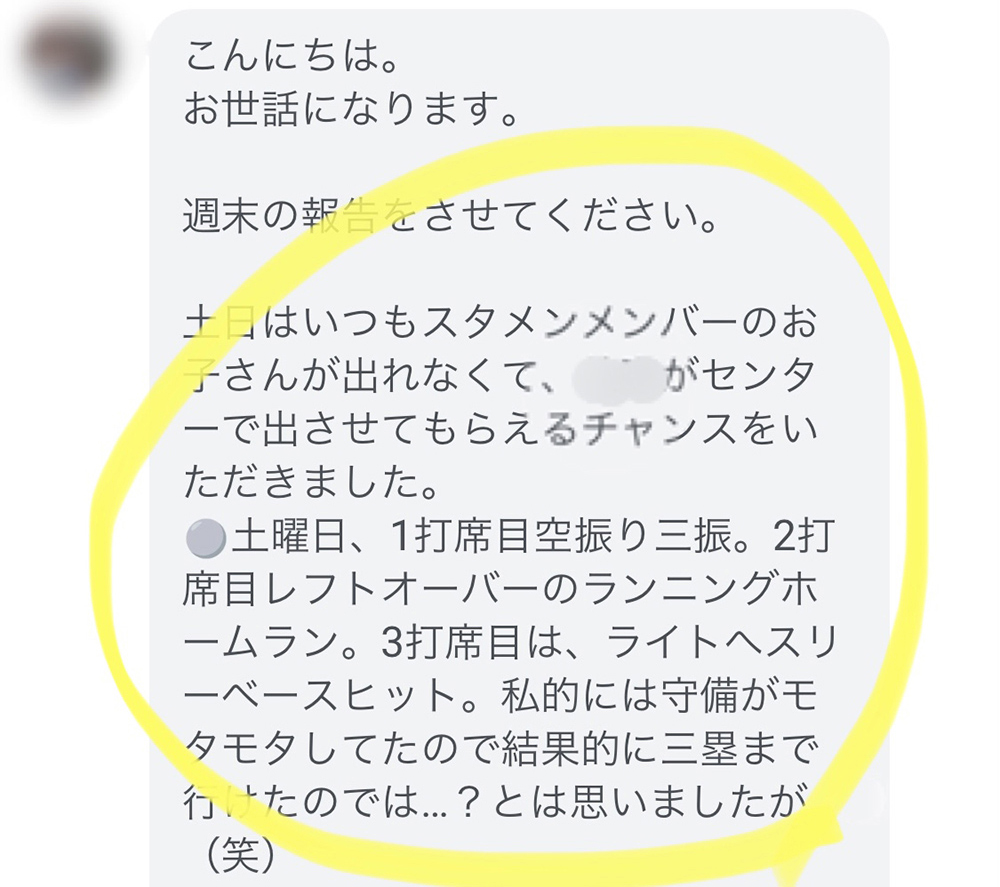Image resolution: width=1000 pixels, height=887 pixels.
Task: Click the blurred name before がセンタ
Action: pyautogui.click(x=617, y=376)
